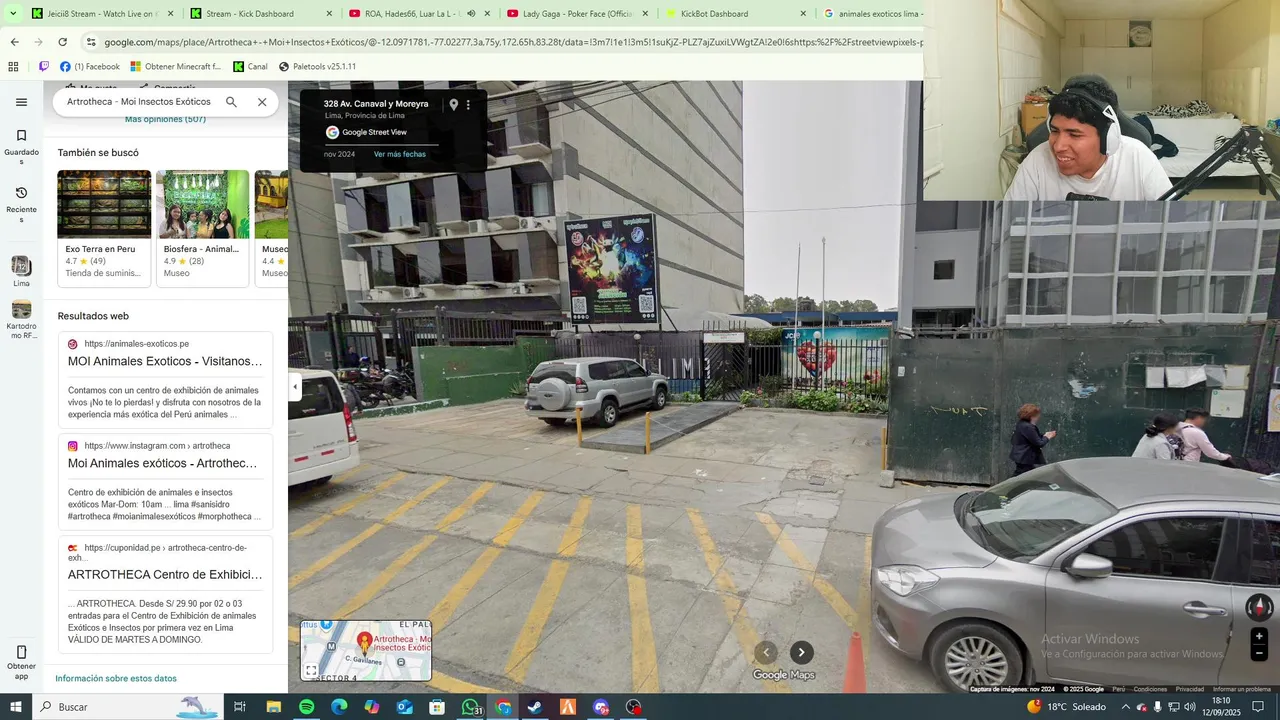The image size is (1280, 720).
Task: Reload the page
Action: tap(62, 42)
